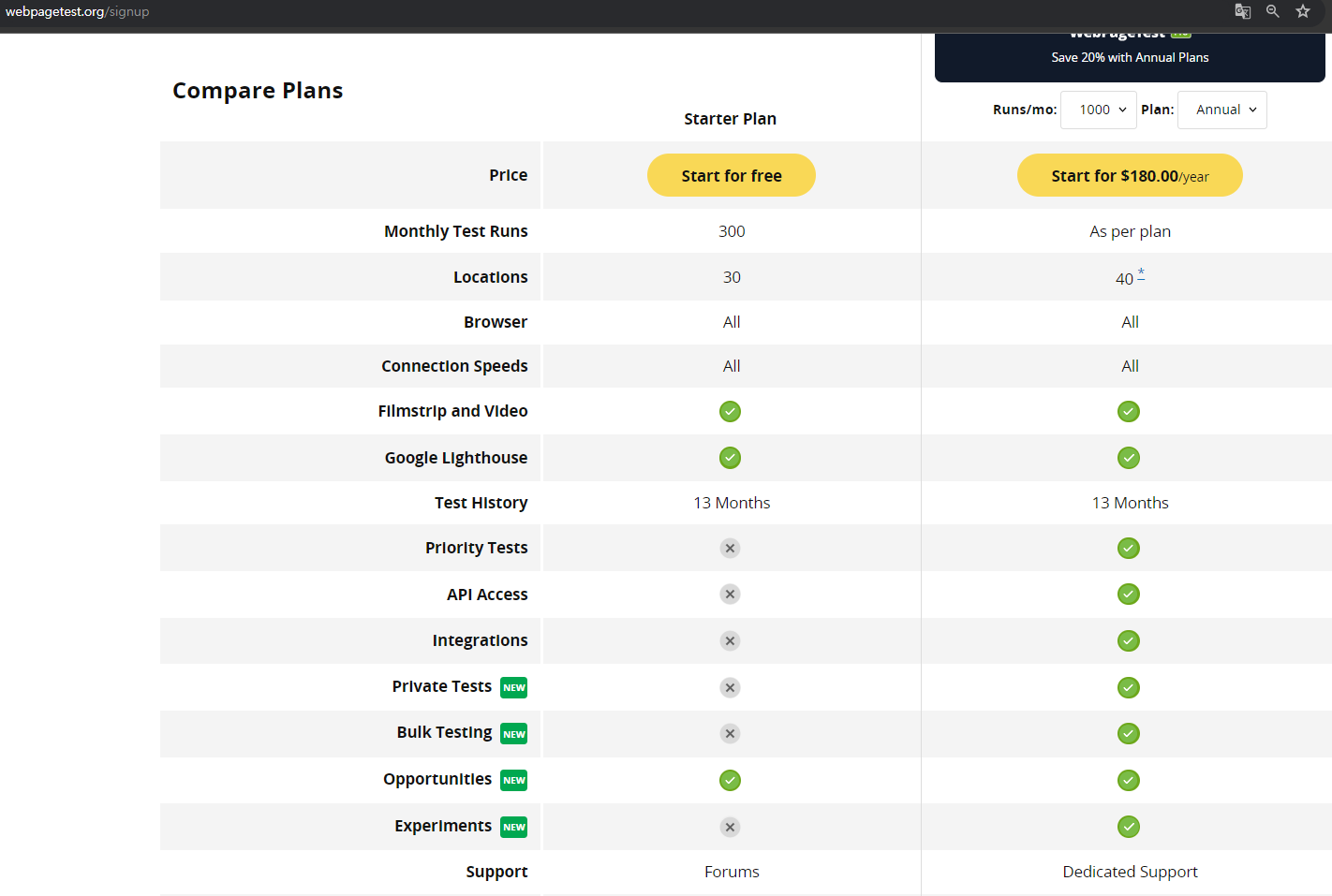Click Starter Plan gray X for API Access
Screen dimensions: 1332x896
click(x=731, y=594)
